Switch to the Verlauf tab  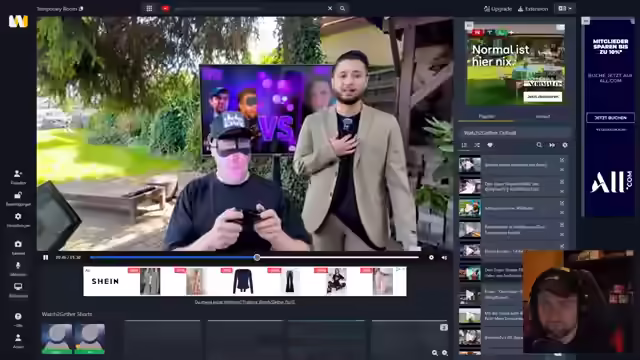coord(542,116)
